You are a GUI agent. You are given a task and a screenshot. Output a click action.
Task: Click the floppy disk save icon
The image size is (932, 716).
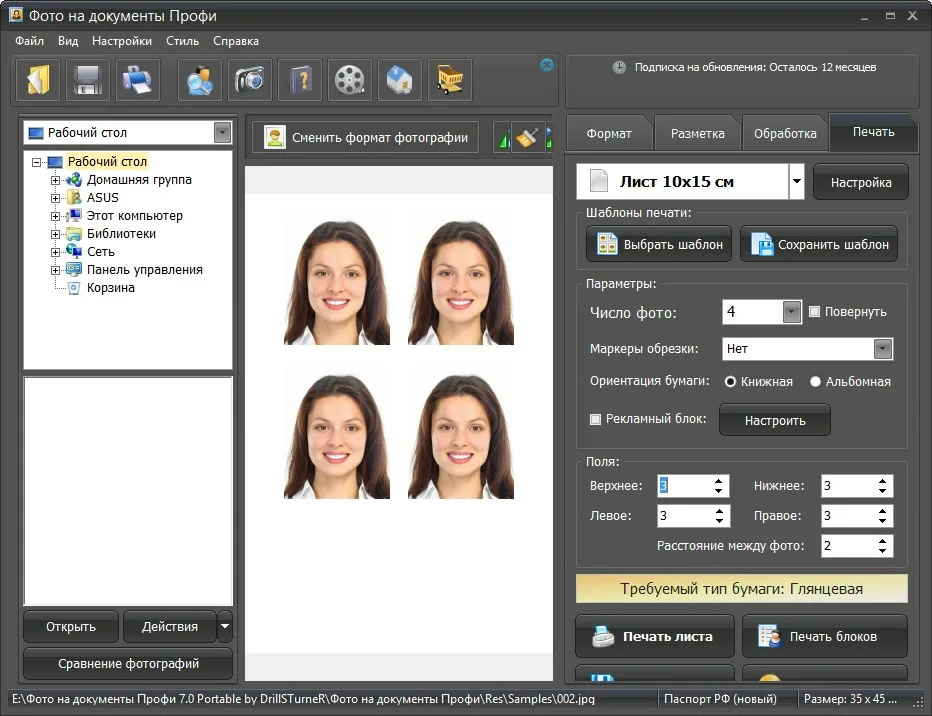(x=88, y=80)
